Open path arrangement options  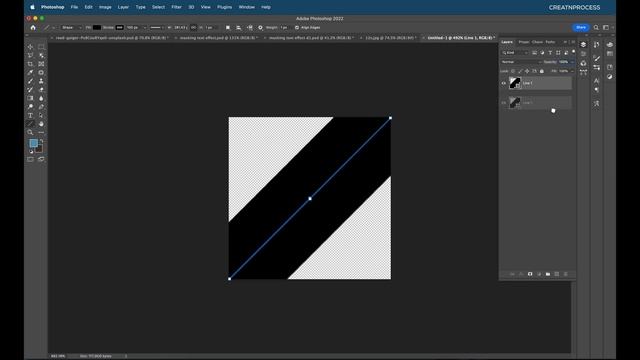(x=249, y=27)
